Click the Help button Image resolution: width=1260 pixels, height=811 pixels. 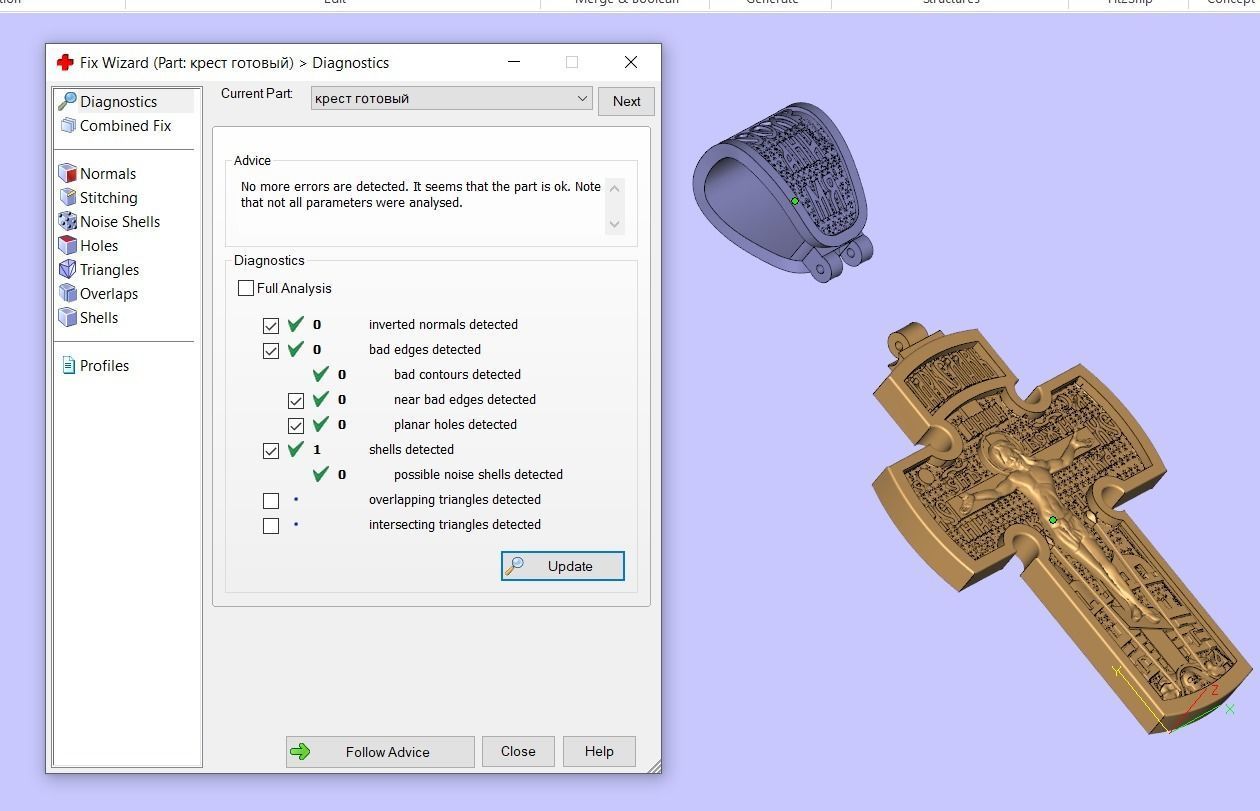pyautogui.click(x=599, y=751)
